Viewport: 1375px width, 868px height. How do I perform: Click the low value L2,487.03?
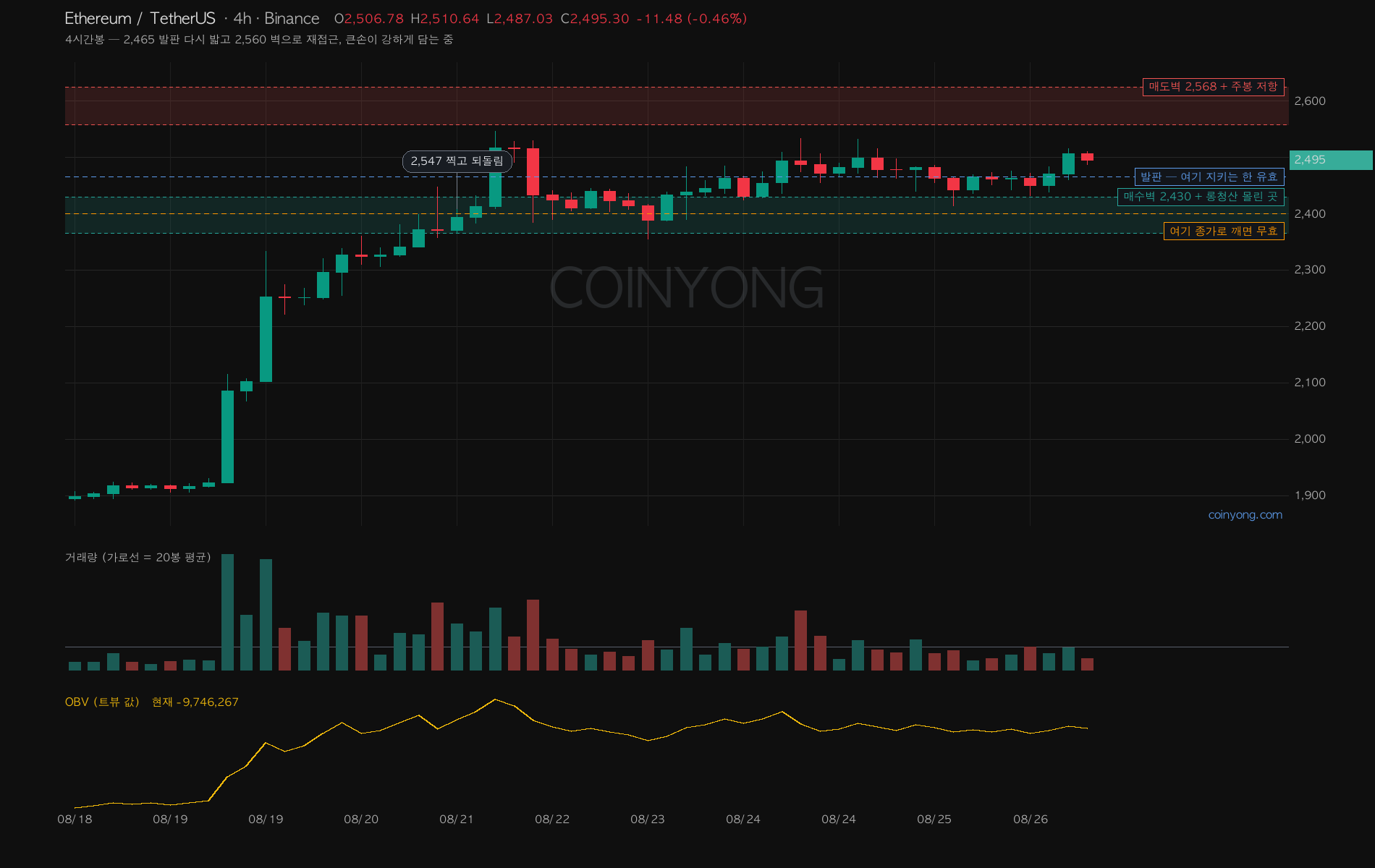point(520,19)
